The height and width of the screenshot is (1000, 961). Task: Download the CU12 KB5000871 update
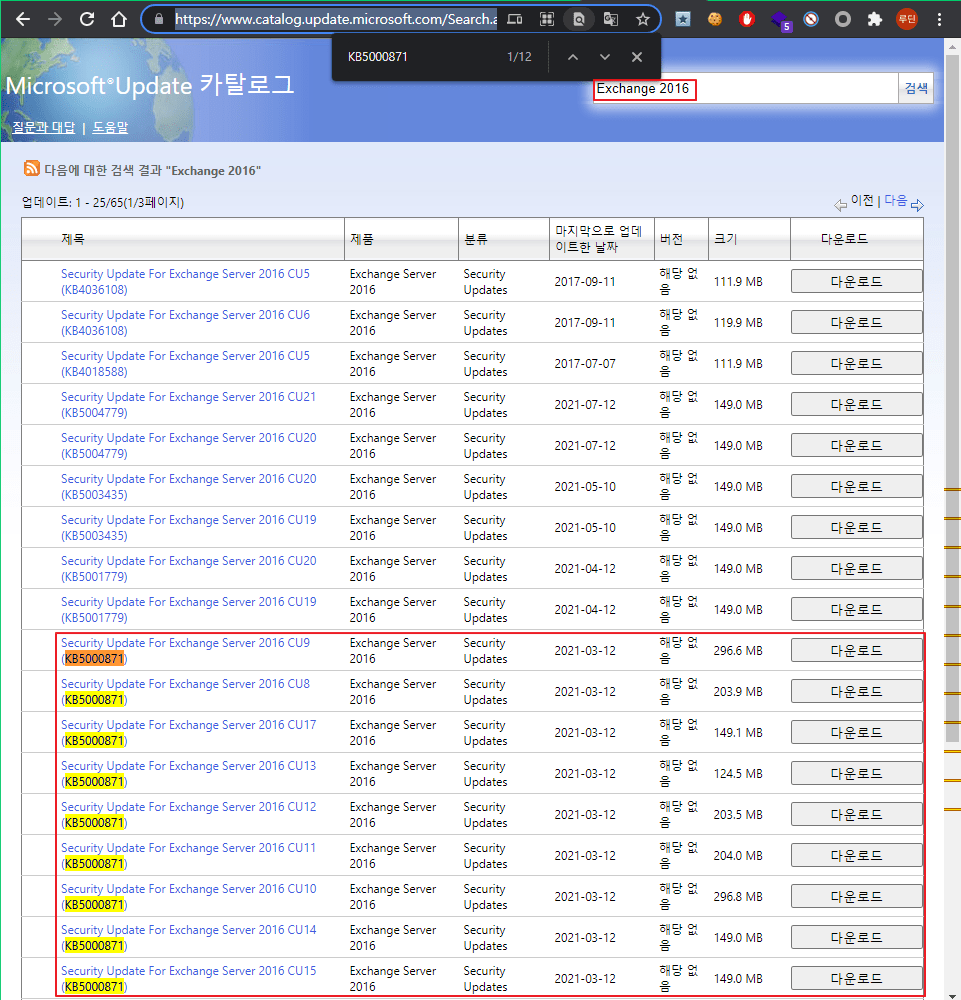tap(856, 814)
